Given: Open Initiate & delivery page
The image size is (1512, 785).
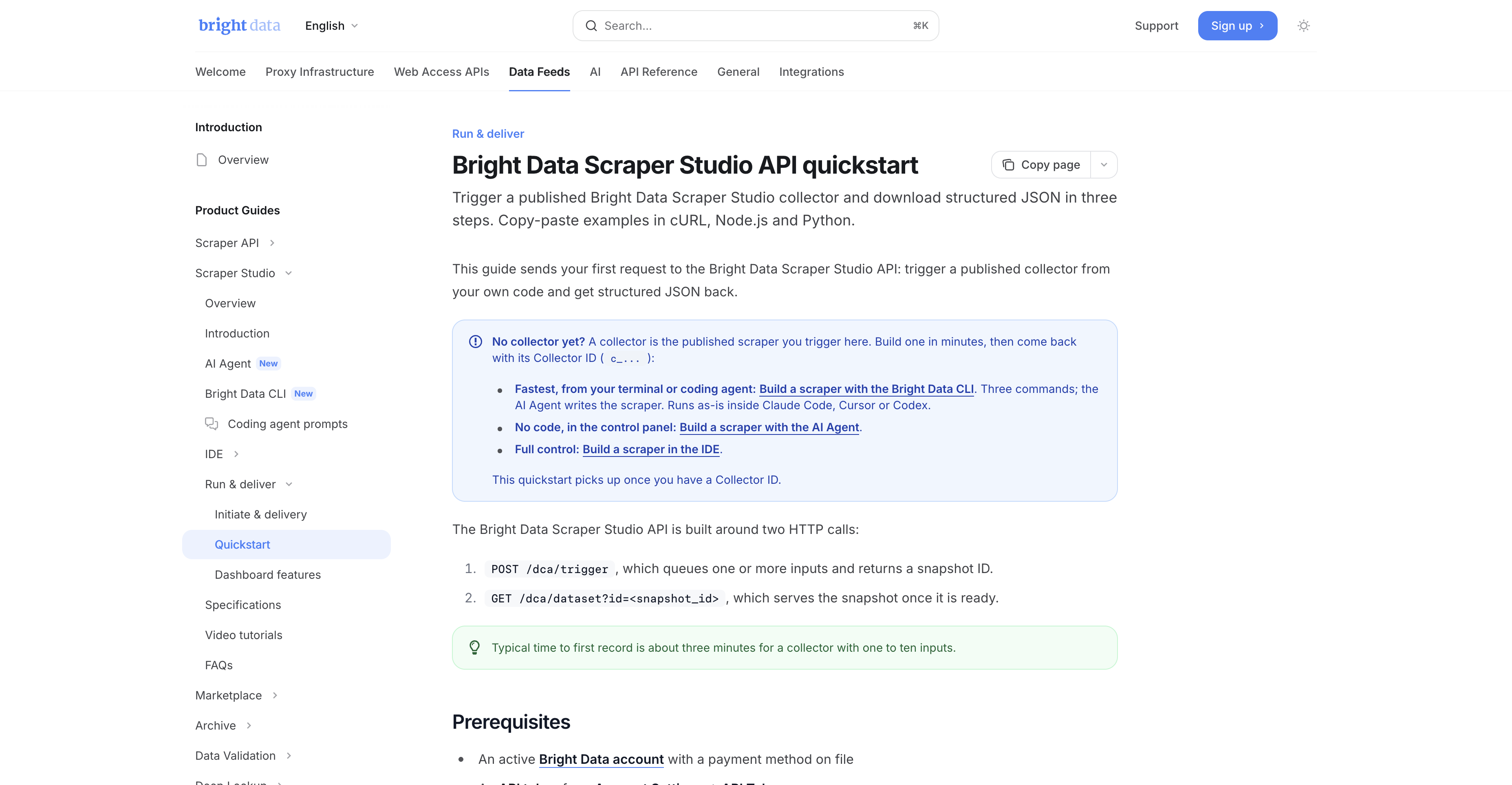Looking at the screenshot, I should click(260, 514).
